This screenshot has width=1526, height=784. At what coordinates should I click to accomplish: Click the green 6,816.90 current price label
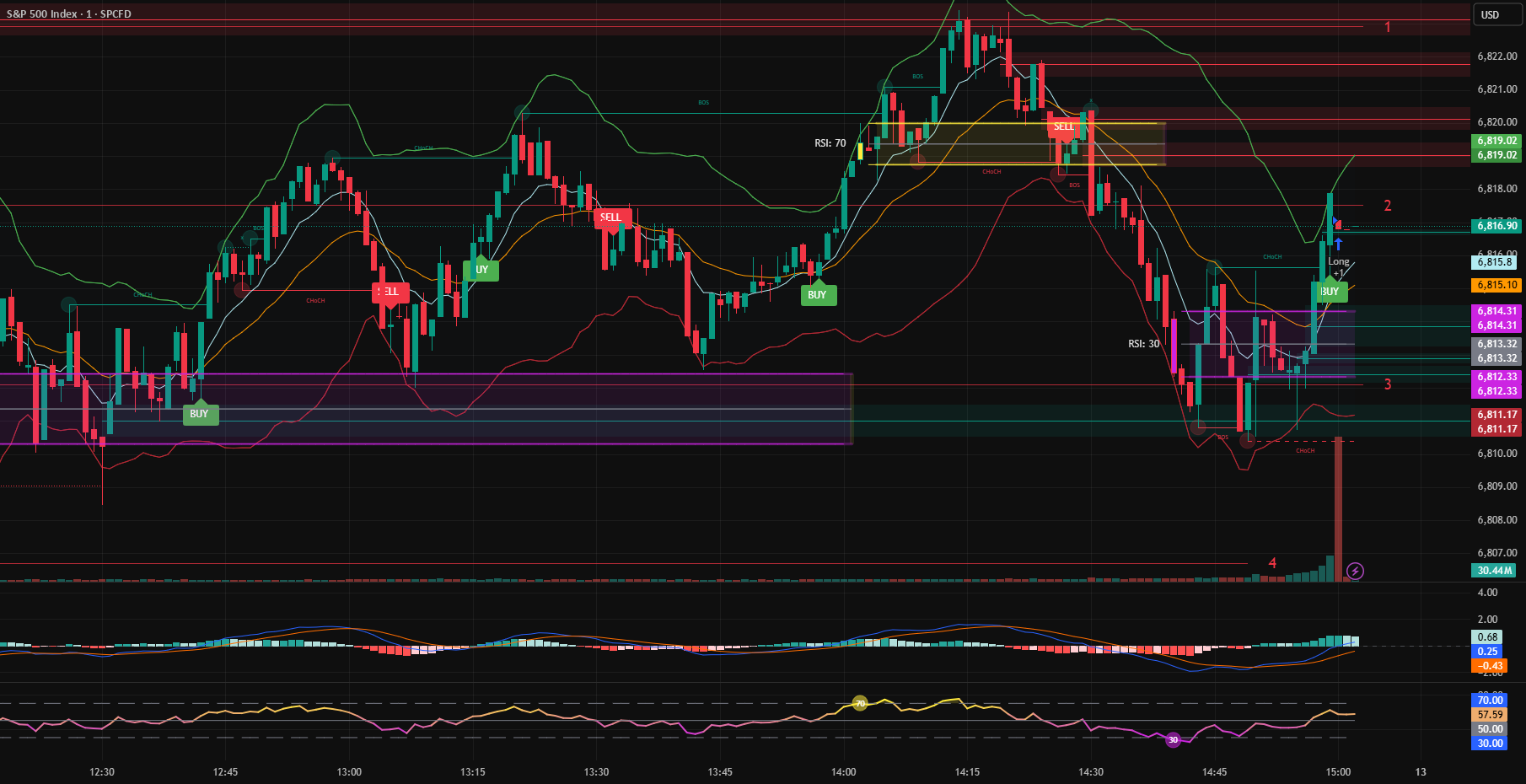point(1496,226)
